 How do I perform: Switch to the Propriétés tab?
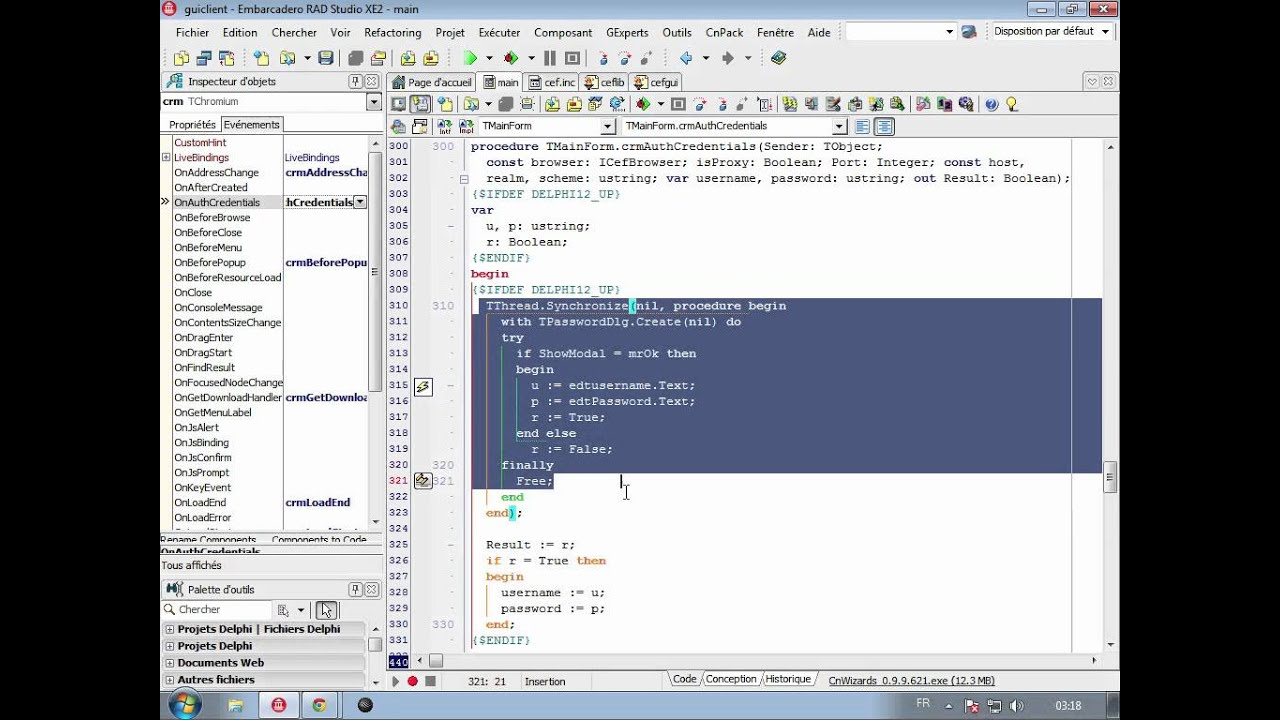tap(192, 125)
